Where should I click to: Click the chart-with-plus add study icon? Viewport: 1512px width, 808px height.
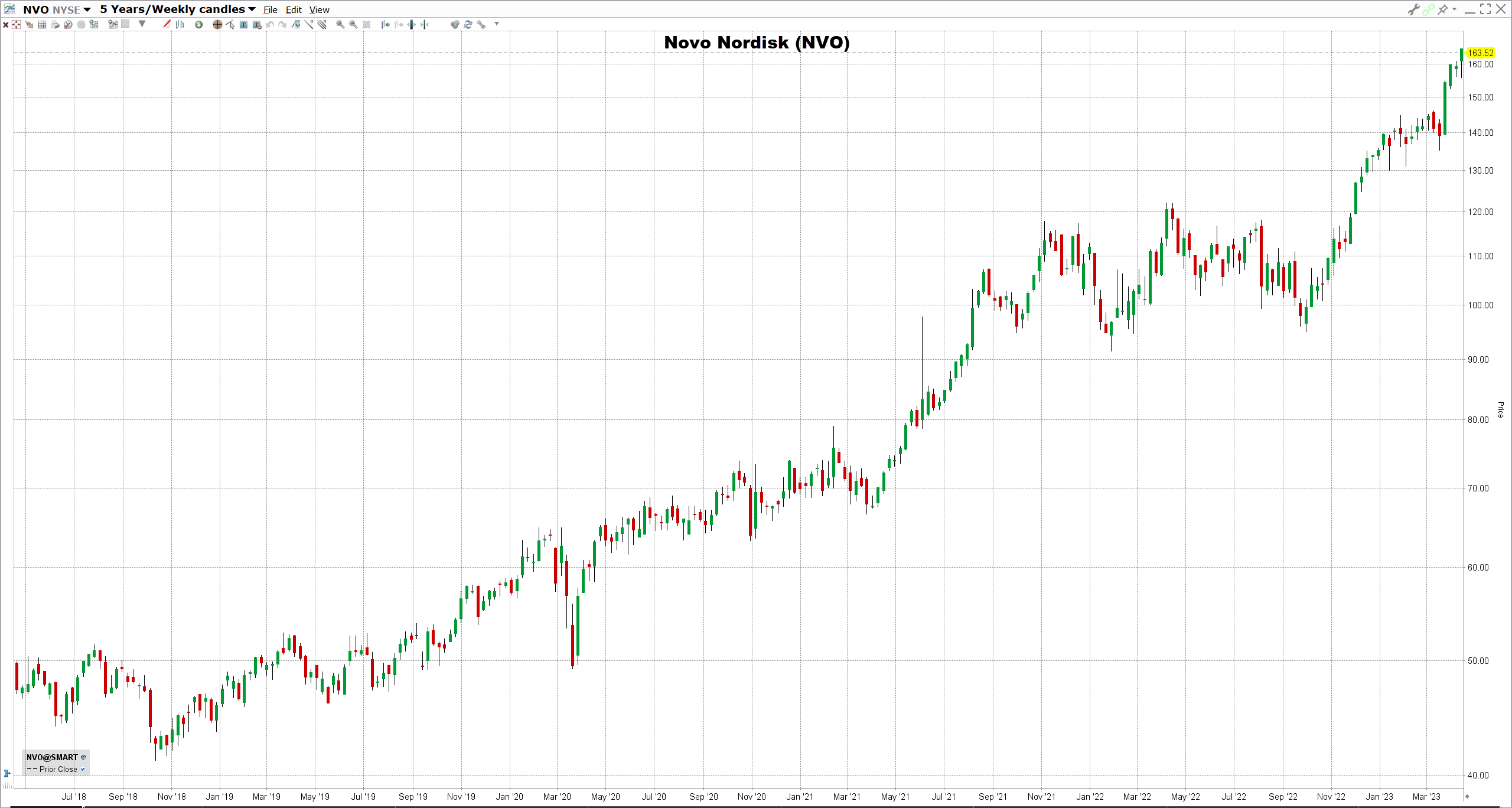[x=113, y=24]
